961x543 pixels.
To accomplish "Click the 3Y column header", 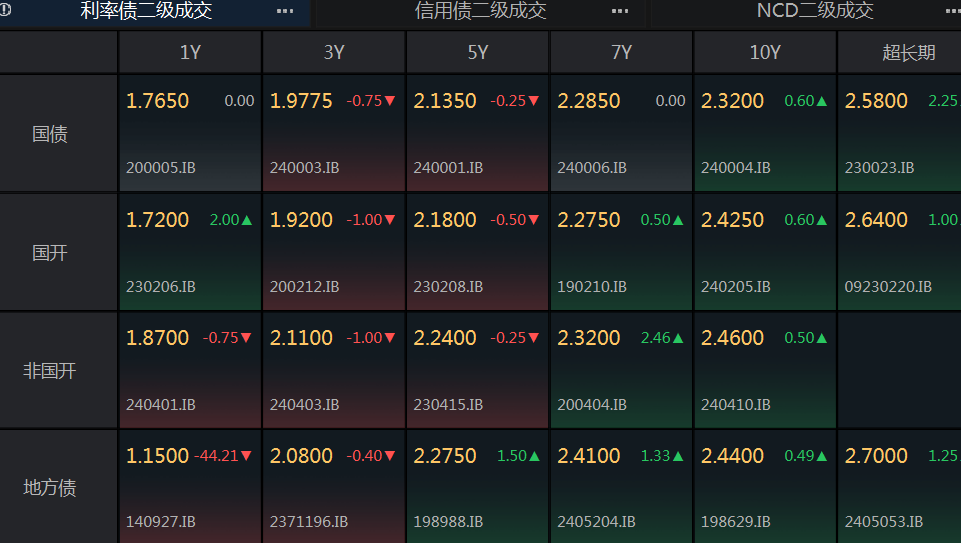I will (x=334, y=52).
